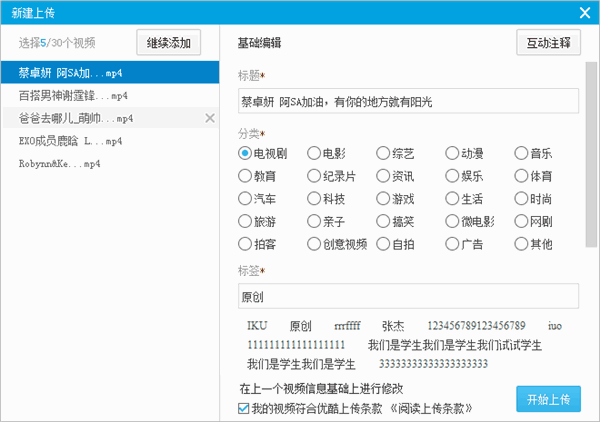This screenshot has height=422, width=600.
Task: Select the 纪录片 category radio
Action: tap(314, 176)
